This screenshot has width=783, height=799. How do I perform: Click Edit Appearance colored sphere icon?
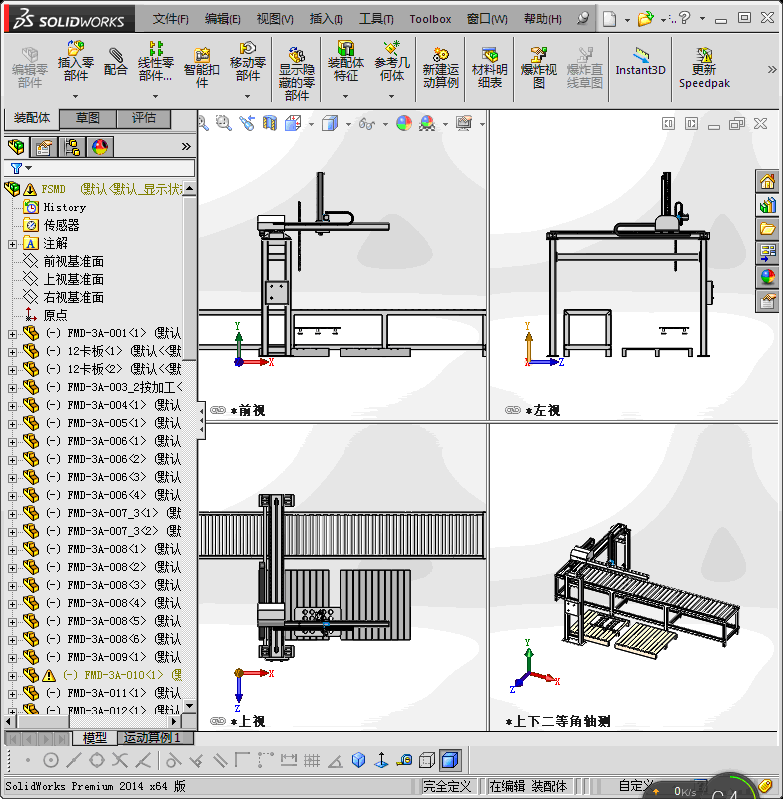click(403, 123)
